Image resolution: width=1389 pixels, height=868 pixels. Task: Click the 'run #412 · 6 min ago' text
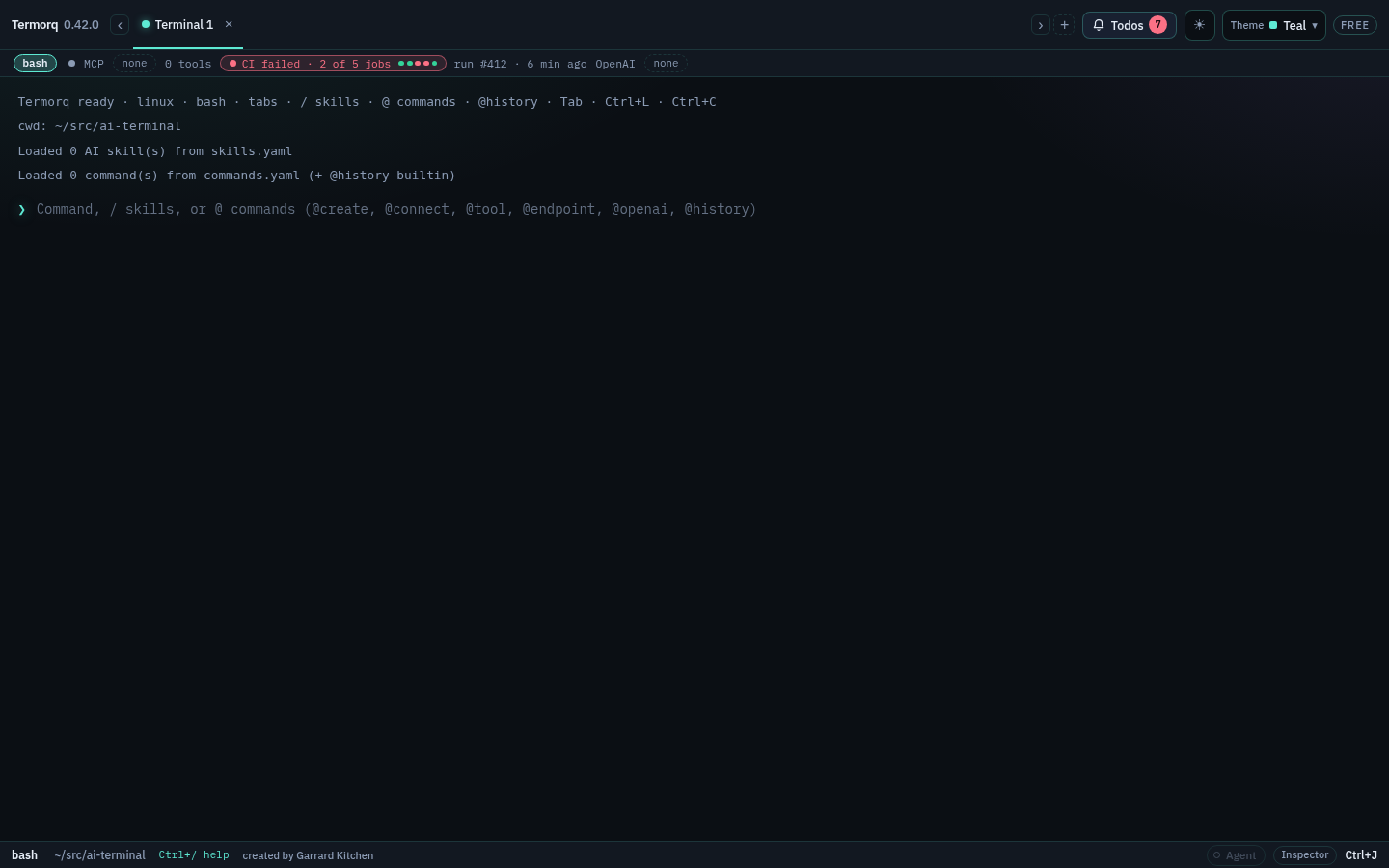521,64
